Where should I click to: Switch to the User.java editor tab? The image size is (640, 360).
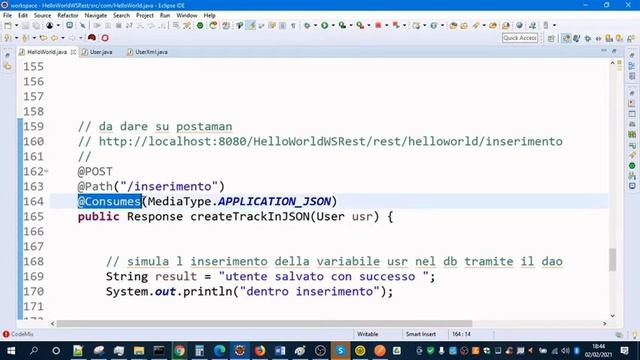pos(97,52)
